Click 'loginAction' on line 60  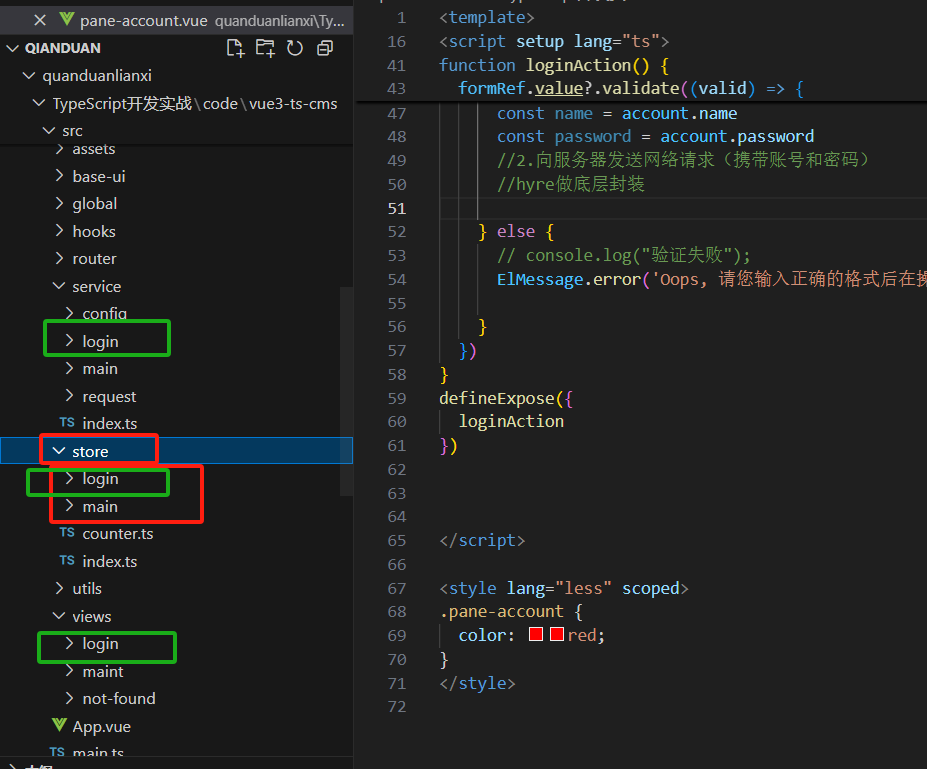click(x=511, y=421)
